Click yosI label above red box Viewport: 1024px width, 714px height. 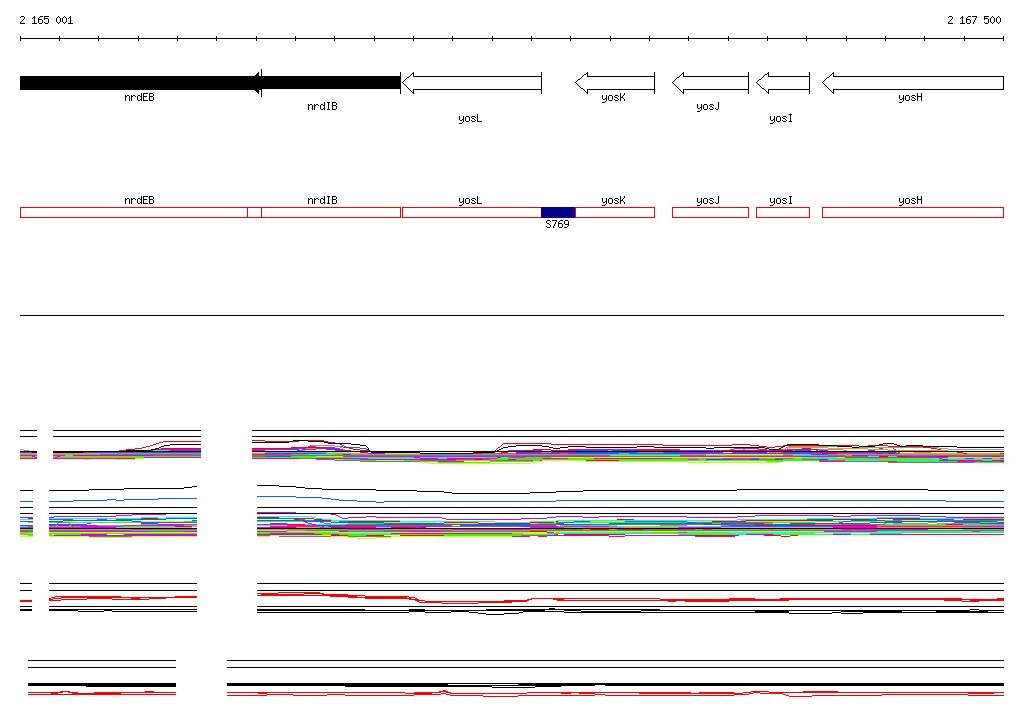click(x=781, y=201)
